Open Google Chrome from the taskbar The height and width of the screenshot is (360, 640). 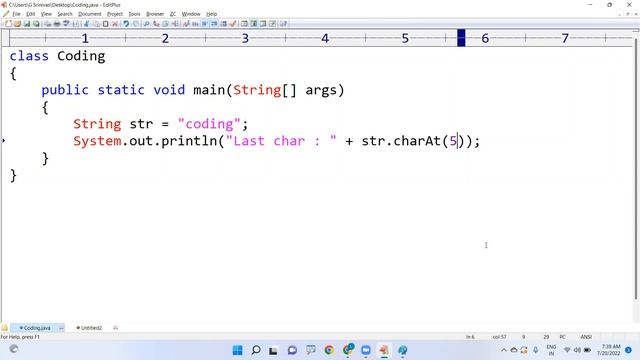coord(329,350)
